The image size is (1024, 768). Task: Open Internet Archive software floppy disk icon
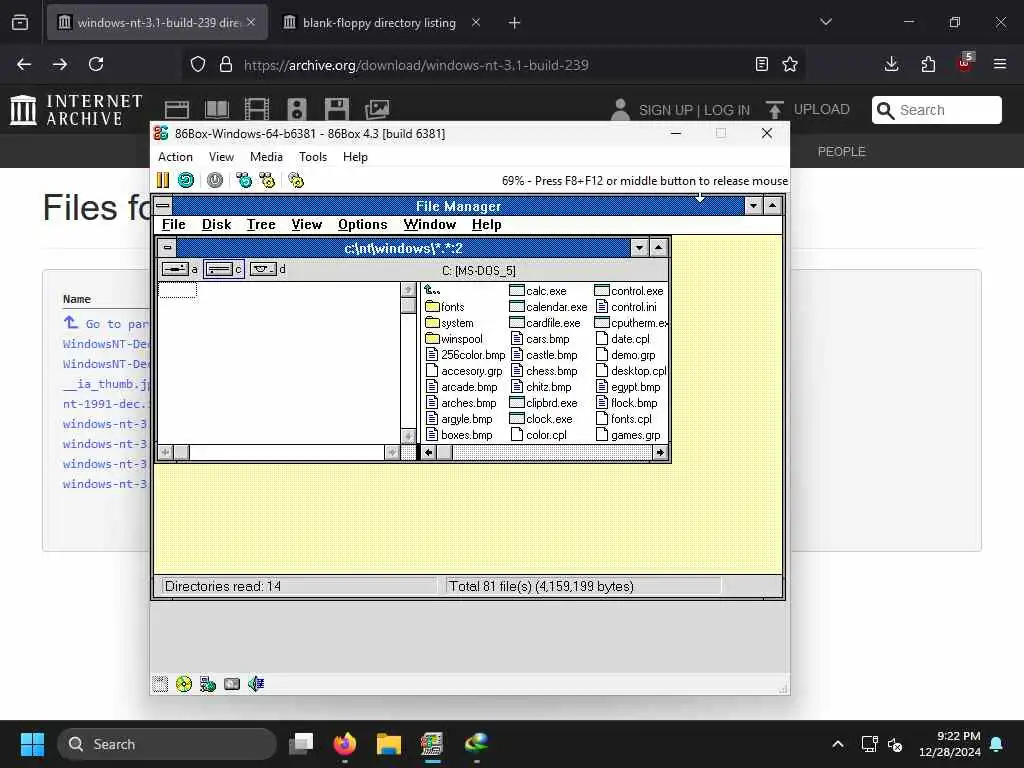337,110
